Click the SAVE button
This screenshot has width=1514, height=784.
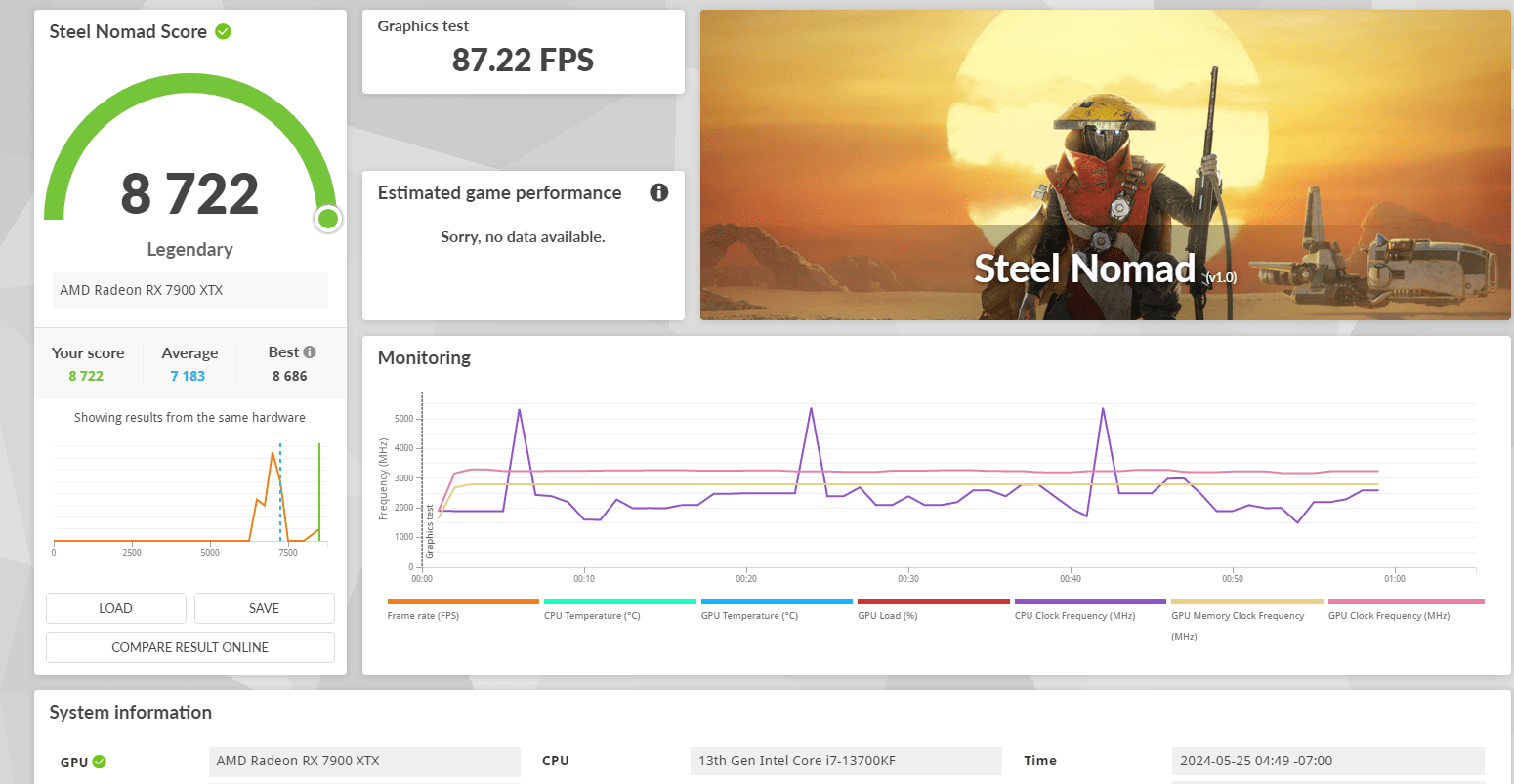pyautogui.click(x=264, y=608)
